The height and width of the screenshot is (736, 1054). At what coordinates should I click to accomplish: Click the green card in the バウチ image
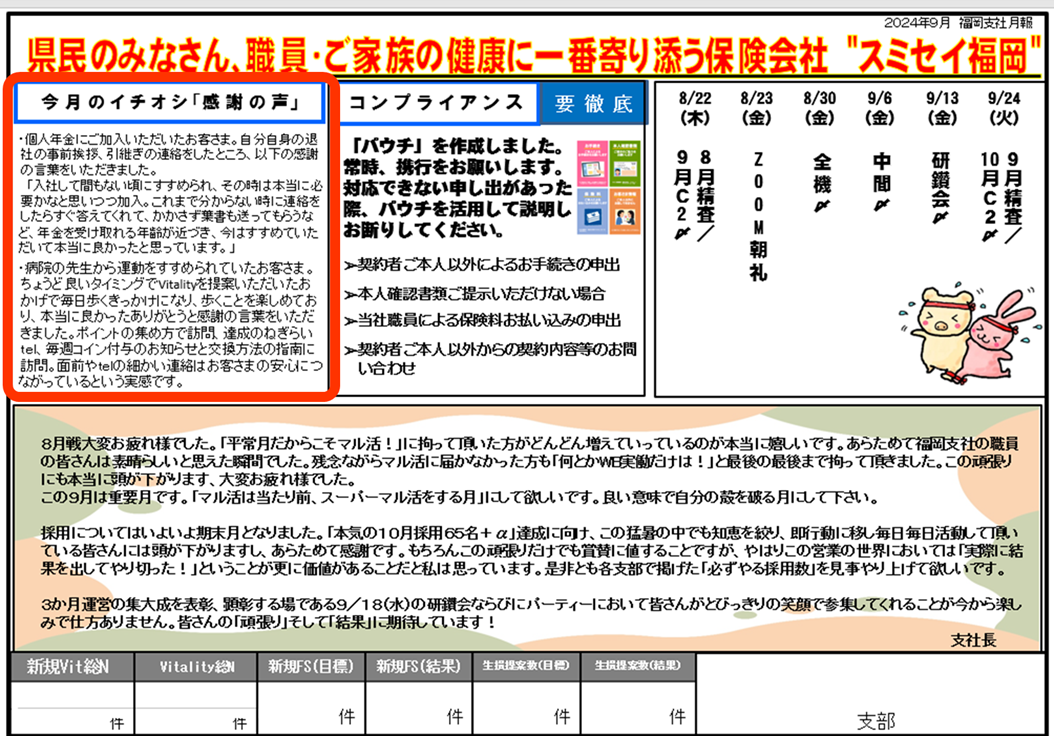click(625, 163)
